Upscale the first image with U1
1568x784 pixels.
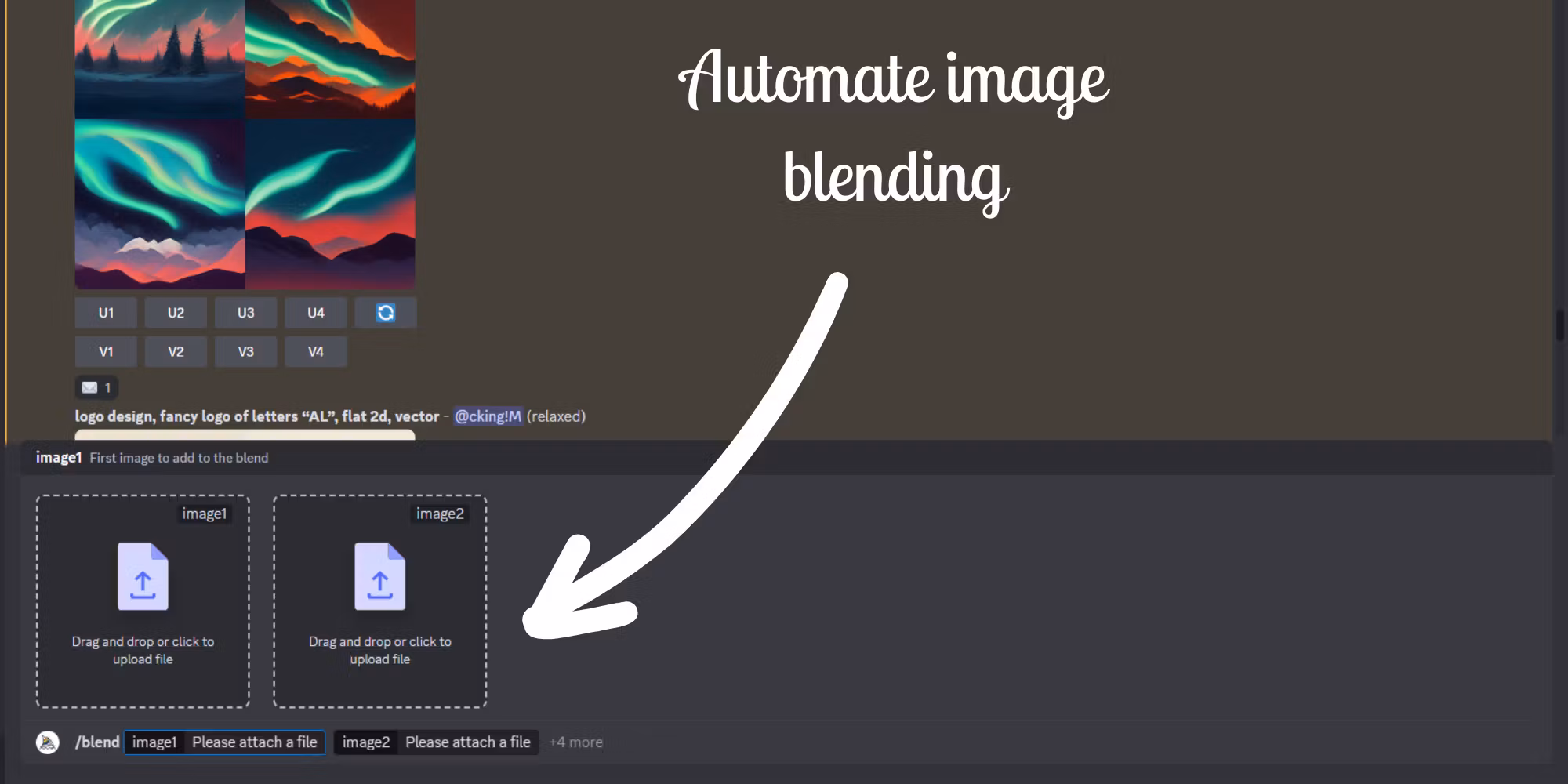[x=106, y=313]
